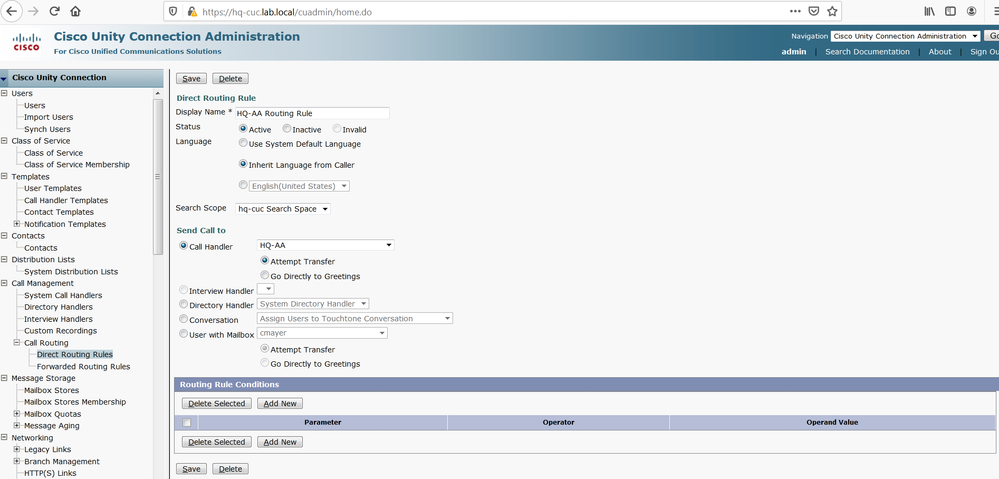Image resolution: width=999 pixels, height=479 pixels.
Task: Select the Active status radio button
Action: coord(243,129)
